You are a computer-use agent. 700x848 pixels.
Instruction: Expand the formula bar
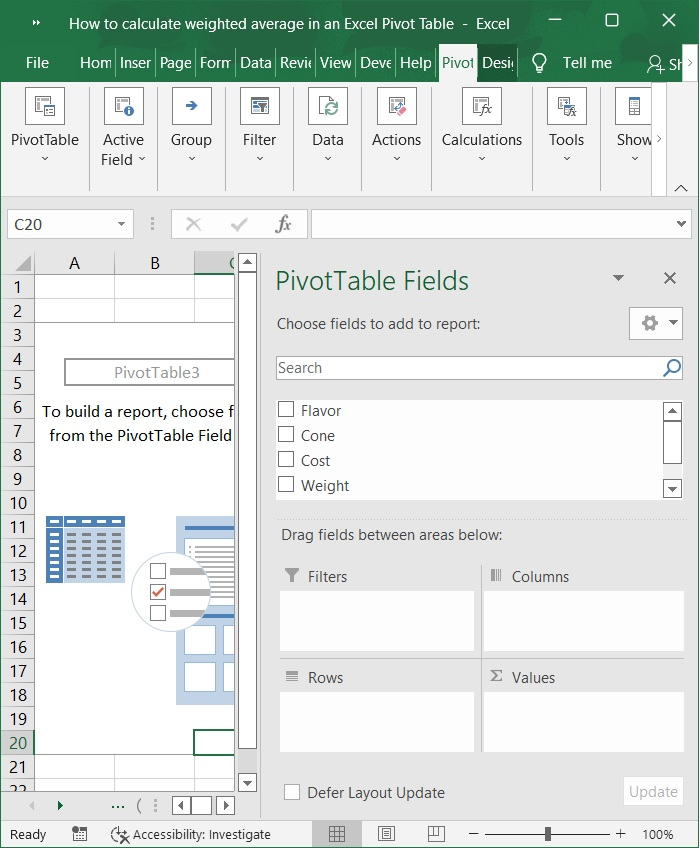tap(681, 223)
